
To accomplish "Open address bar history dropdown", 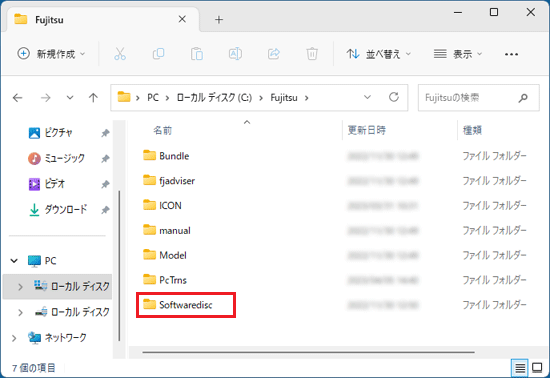I will (x=367, y=97).
